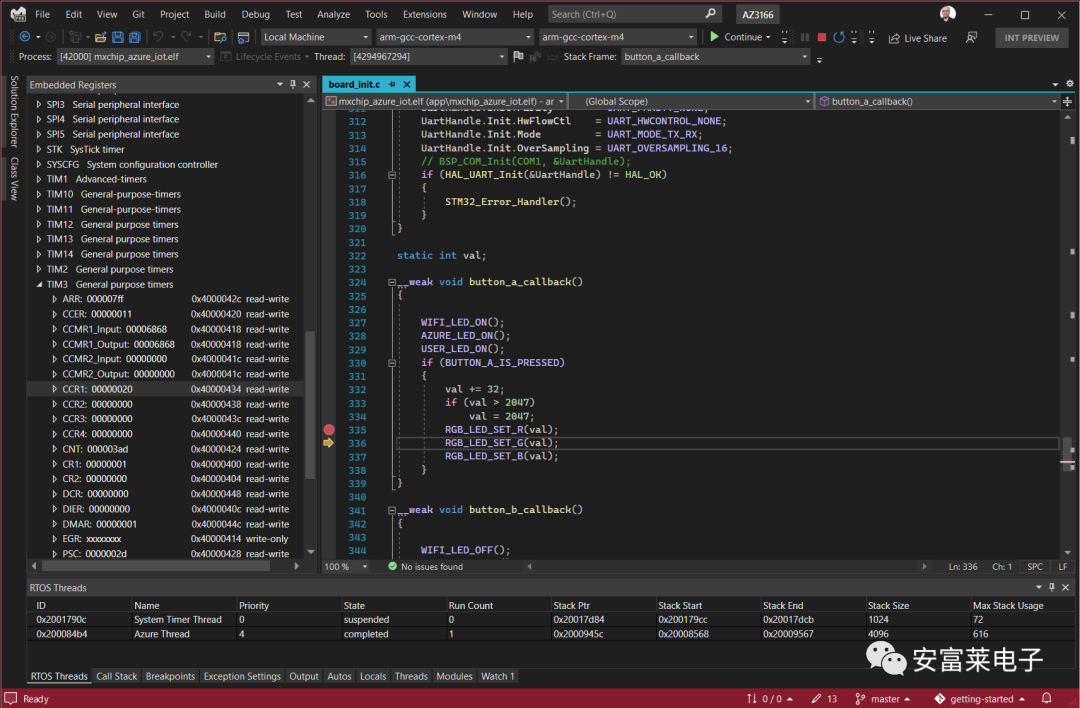Click the breakpoint red dot on line 335
This screenshot has width=1080, height=708.
pyautogui.click(x=329, y=430)
